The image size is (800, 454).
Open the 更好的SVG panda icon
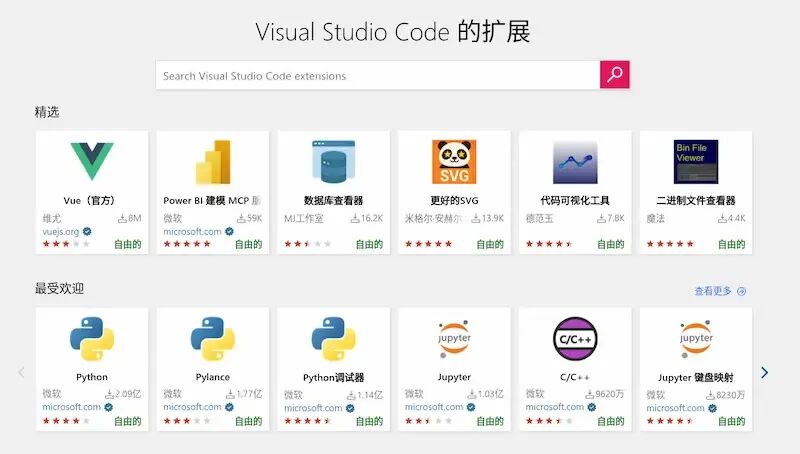click(x=454, y=162)
